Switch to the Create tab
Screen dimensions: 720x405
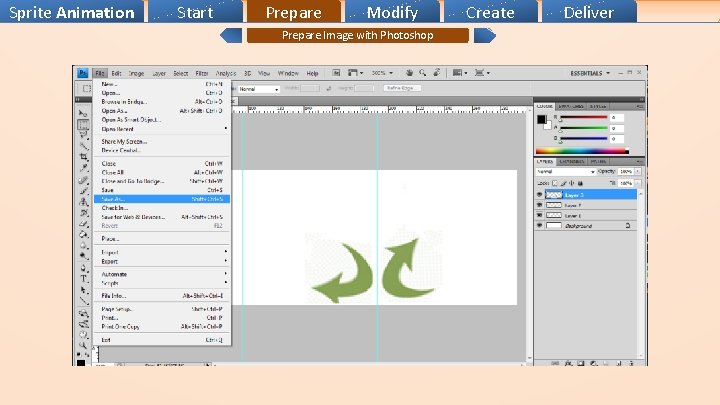click(x=490, y=12)
